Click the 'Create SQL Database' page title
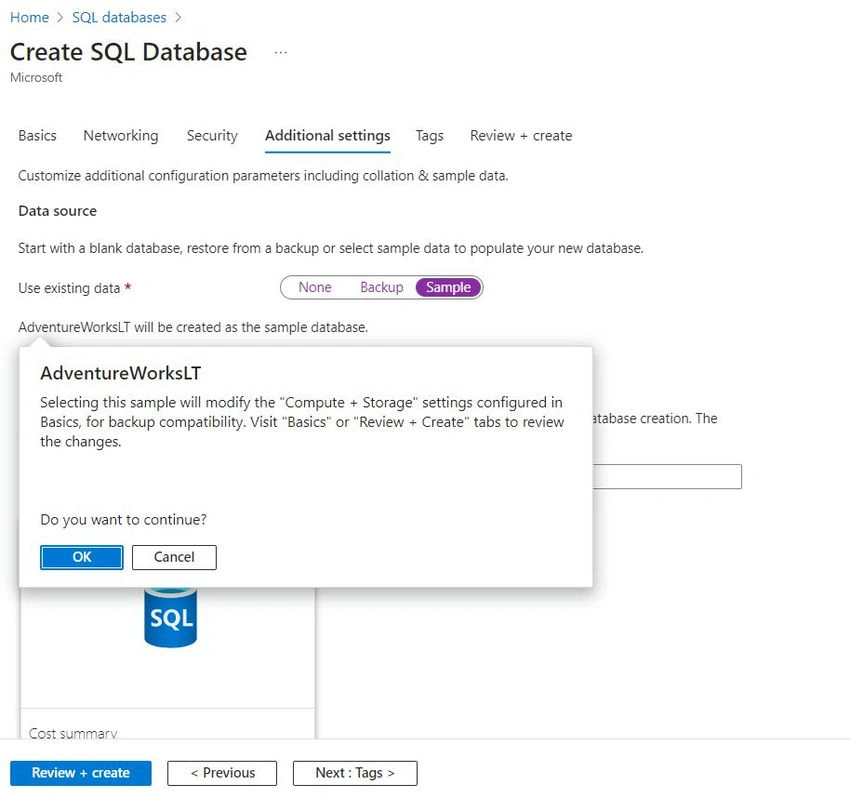This screenshot has height=798, width=850. coord(128,53)
